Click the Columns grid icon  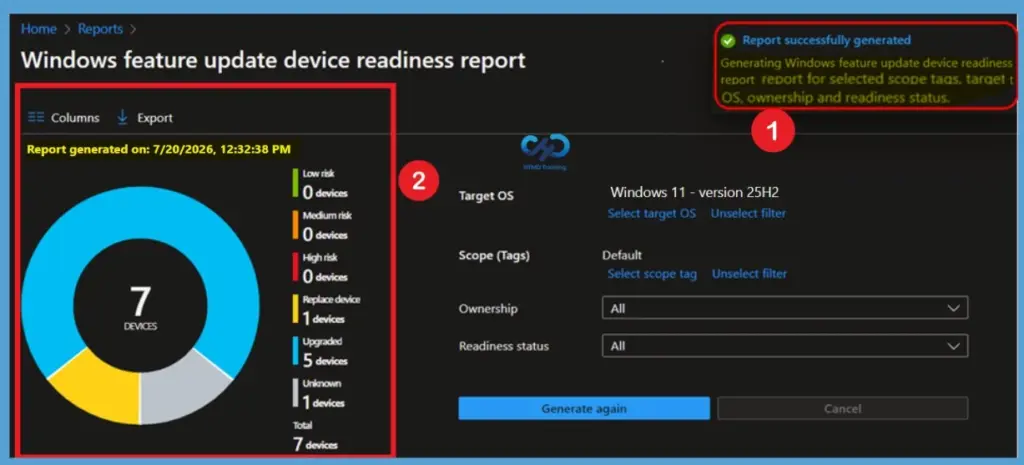36,118
